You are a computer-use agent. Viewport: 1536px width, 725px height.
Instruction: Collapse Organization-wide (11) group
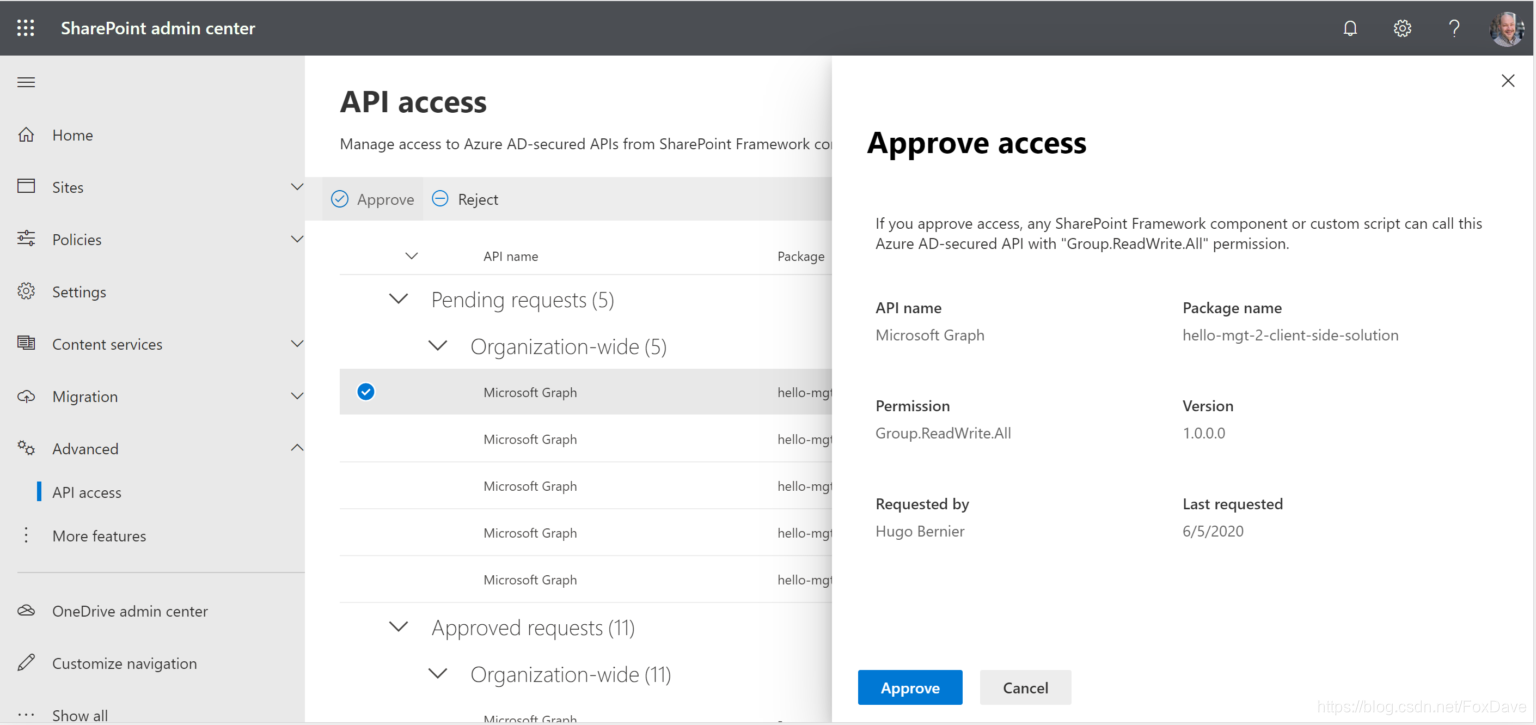(x=438, y=674)
